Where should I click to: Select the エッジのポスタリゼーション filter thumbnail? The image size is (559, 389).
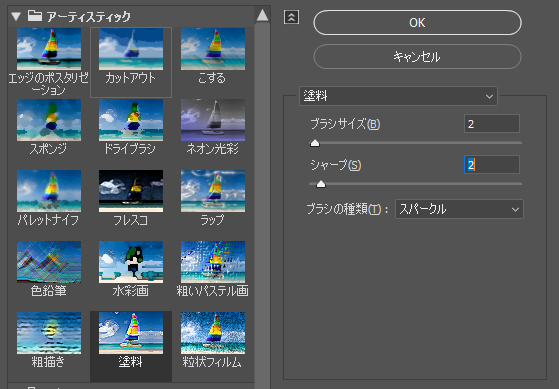[49, 49]
